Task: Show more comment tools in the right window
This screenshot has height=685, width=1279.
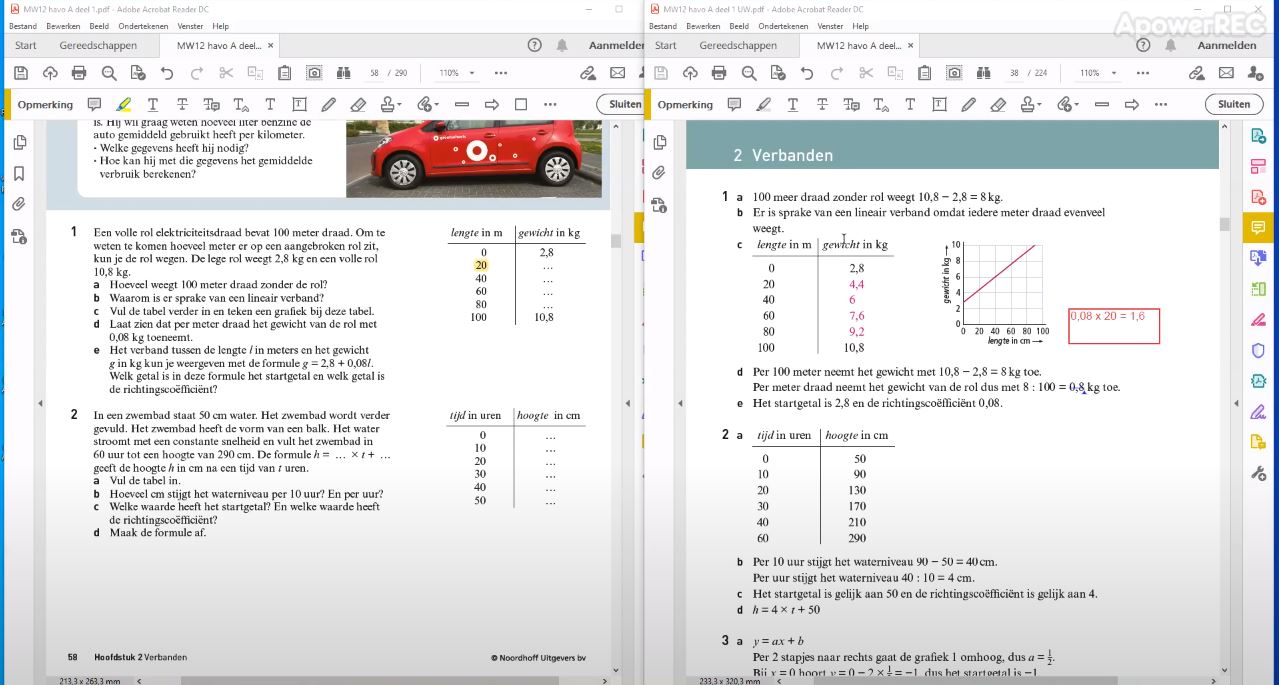Action: click(1160, 104)
